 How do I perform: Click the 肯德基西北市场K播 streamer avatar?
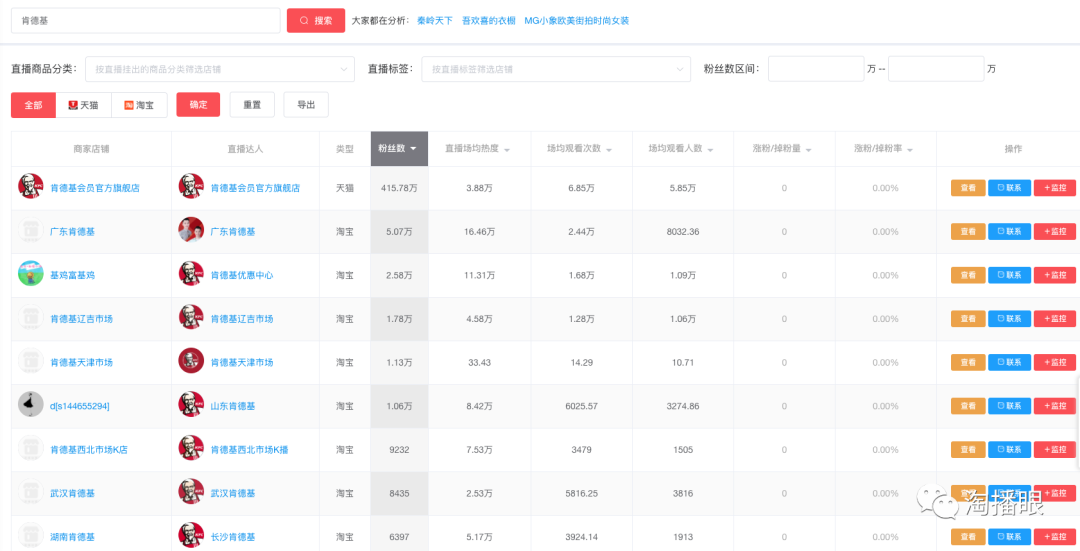191,449
